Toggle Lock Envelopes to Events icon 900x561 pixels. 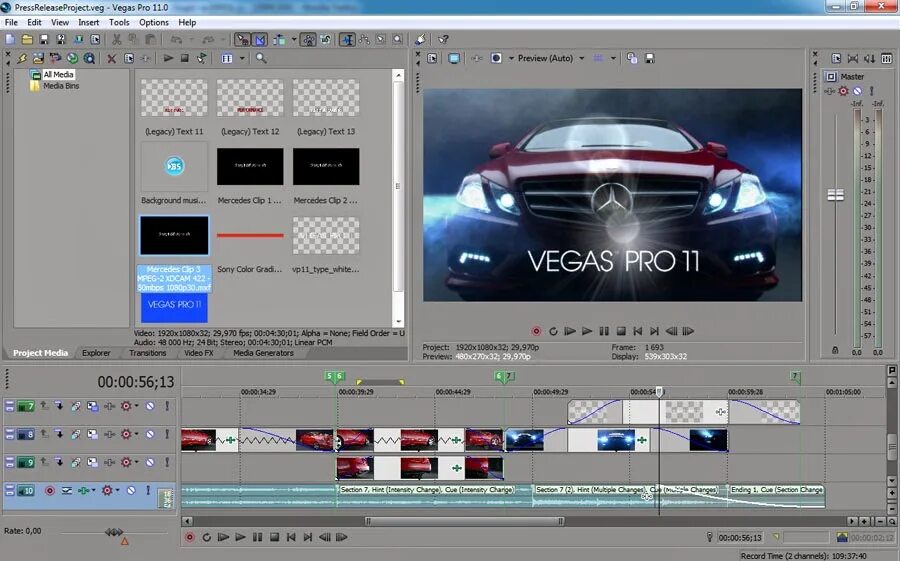[308, 40]
